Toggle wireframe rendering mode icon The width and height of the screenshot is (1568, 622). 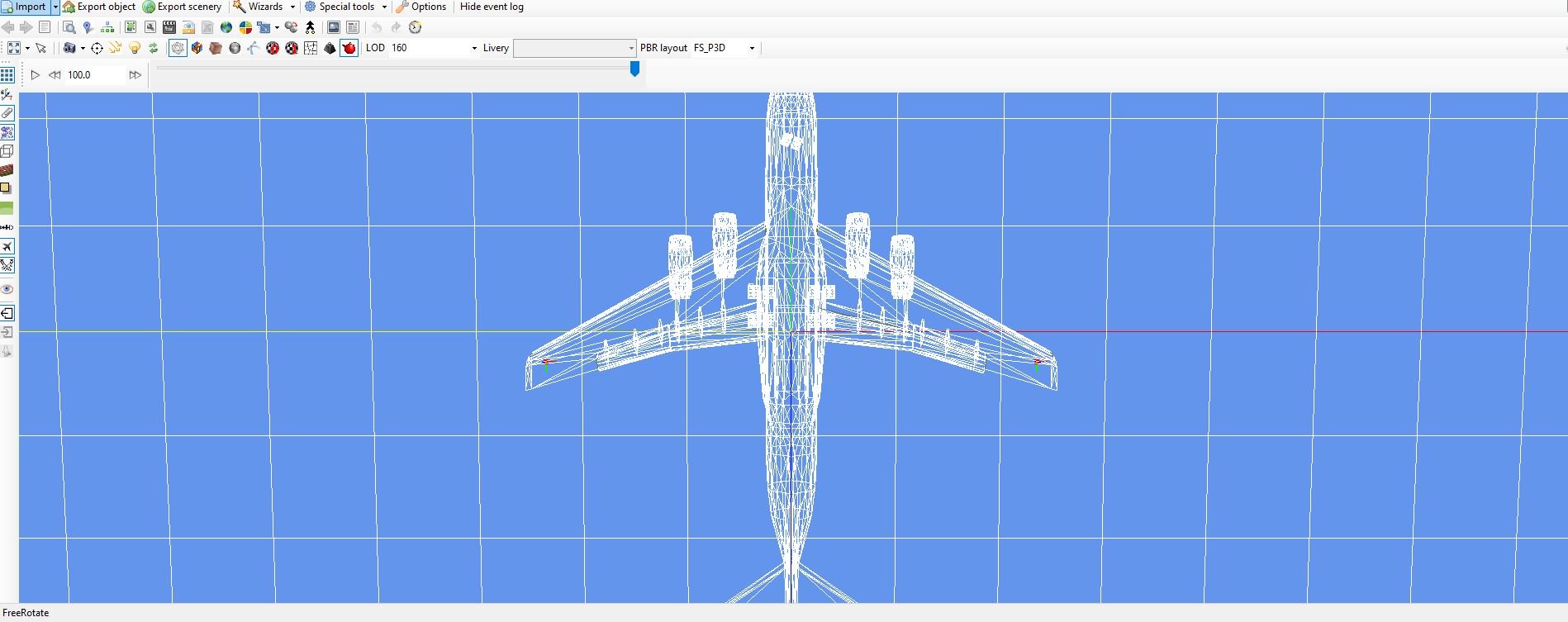pyautogui.click(x=178, y=48)
